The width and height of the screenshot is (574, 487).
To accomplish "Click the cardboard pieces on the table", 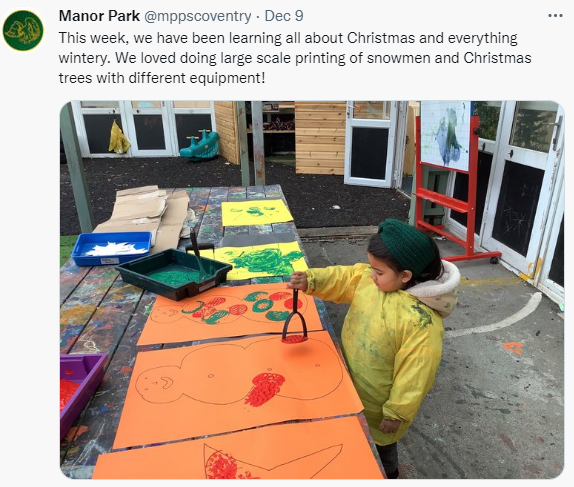I will pyautogui.click(x=146, y=216).
